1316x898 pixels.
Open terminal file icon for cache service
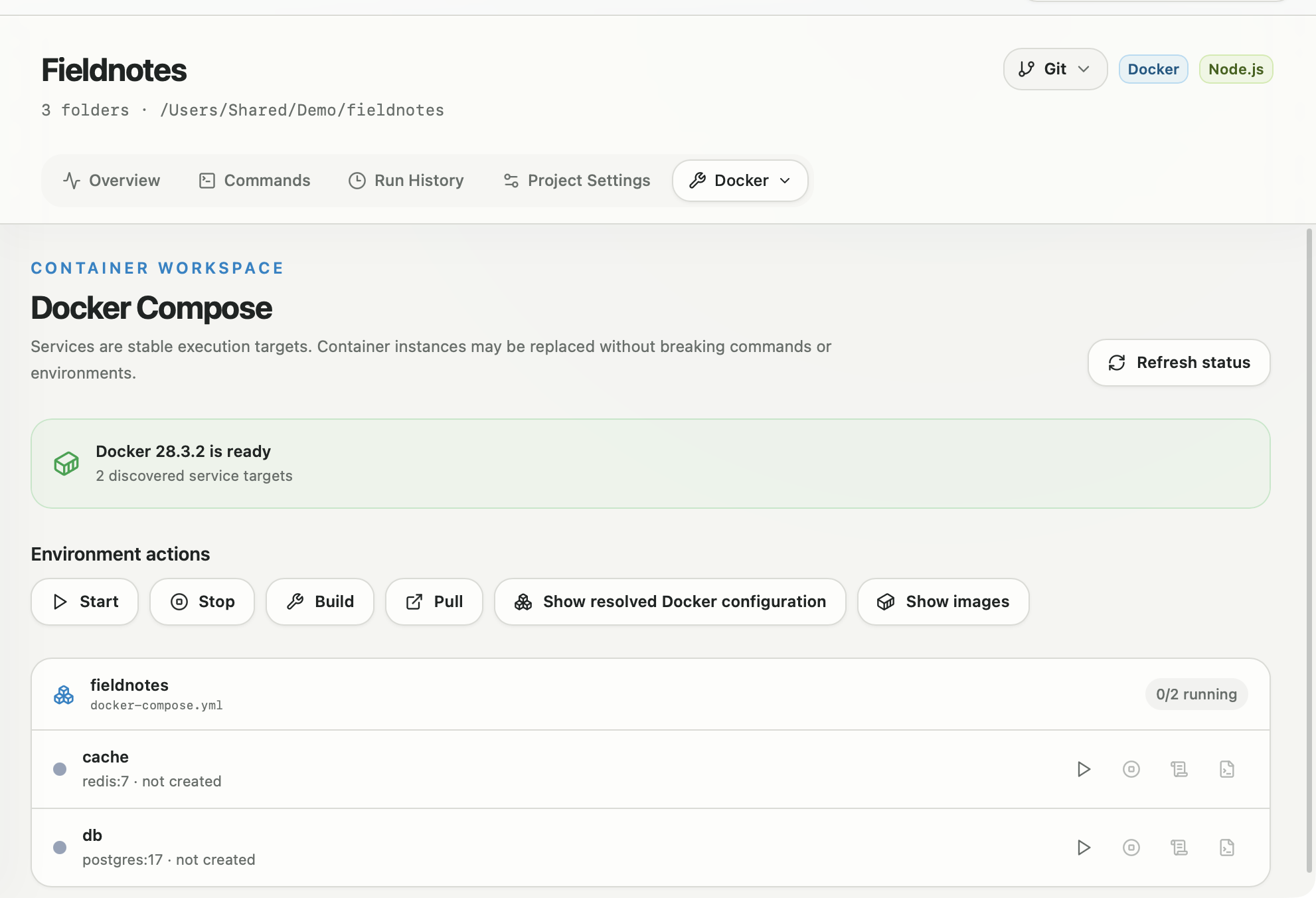click(x=1227, y=769)
